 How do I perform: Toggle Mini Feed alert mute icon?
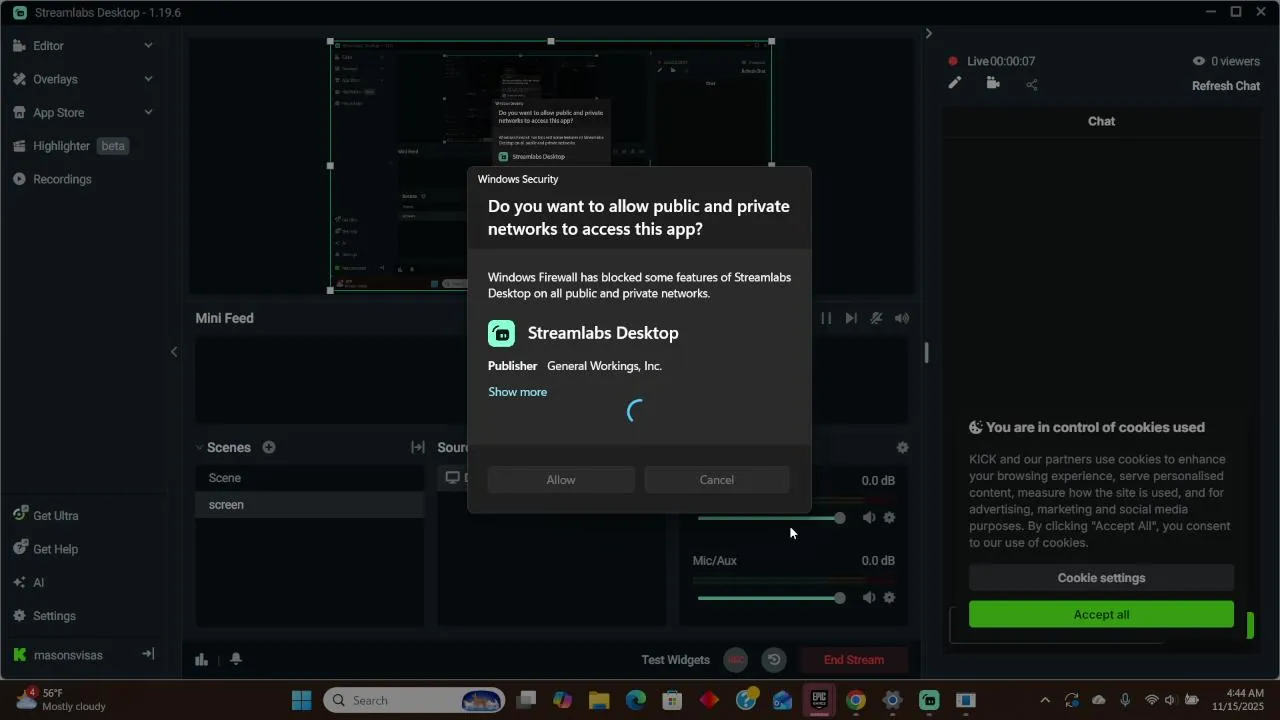[x=876, y=318]
